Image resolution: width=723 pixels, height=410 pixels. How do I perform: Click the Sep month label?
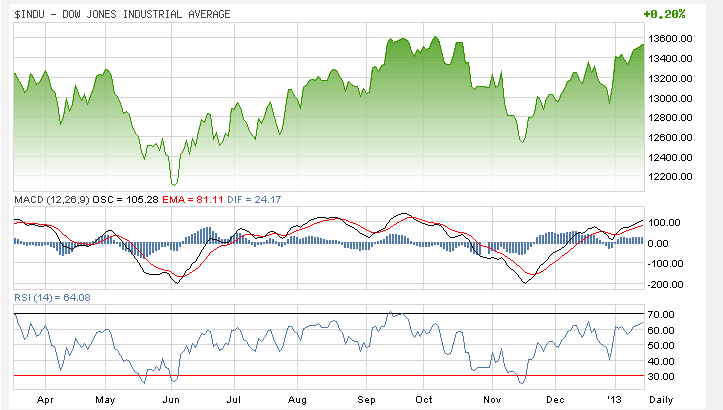(x=367, y=400)
